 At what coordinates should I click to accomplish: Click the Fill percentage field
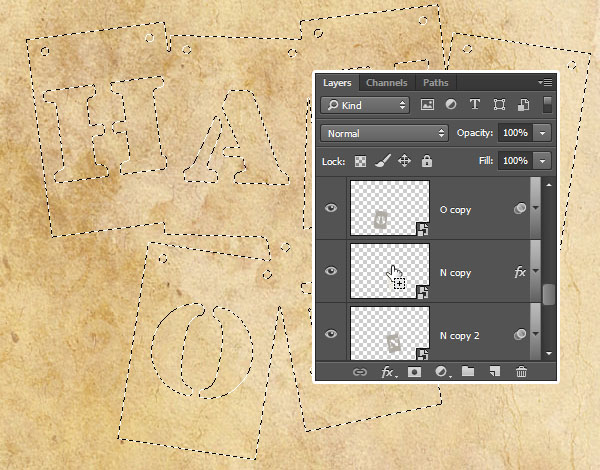tap(515, 161)
